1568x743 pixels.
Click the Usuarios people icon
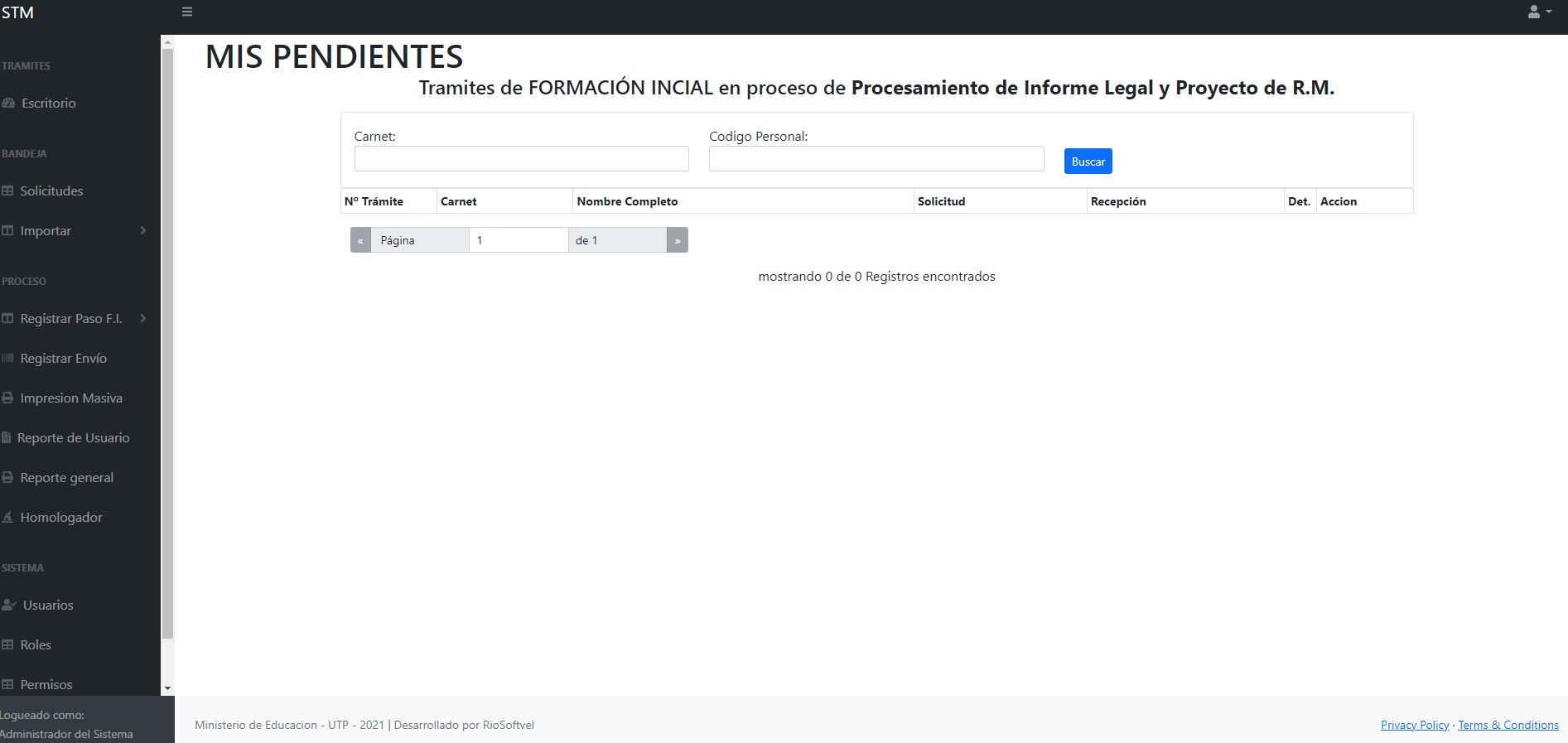(9, 605)
